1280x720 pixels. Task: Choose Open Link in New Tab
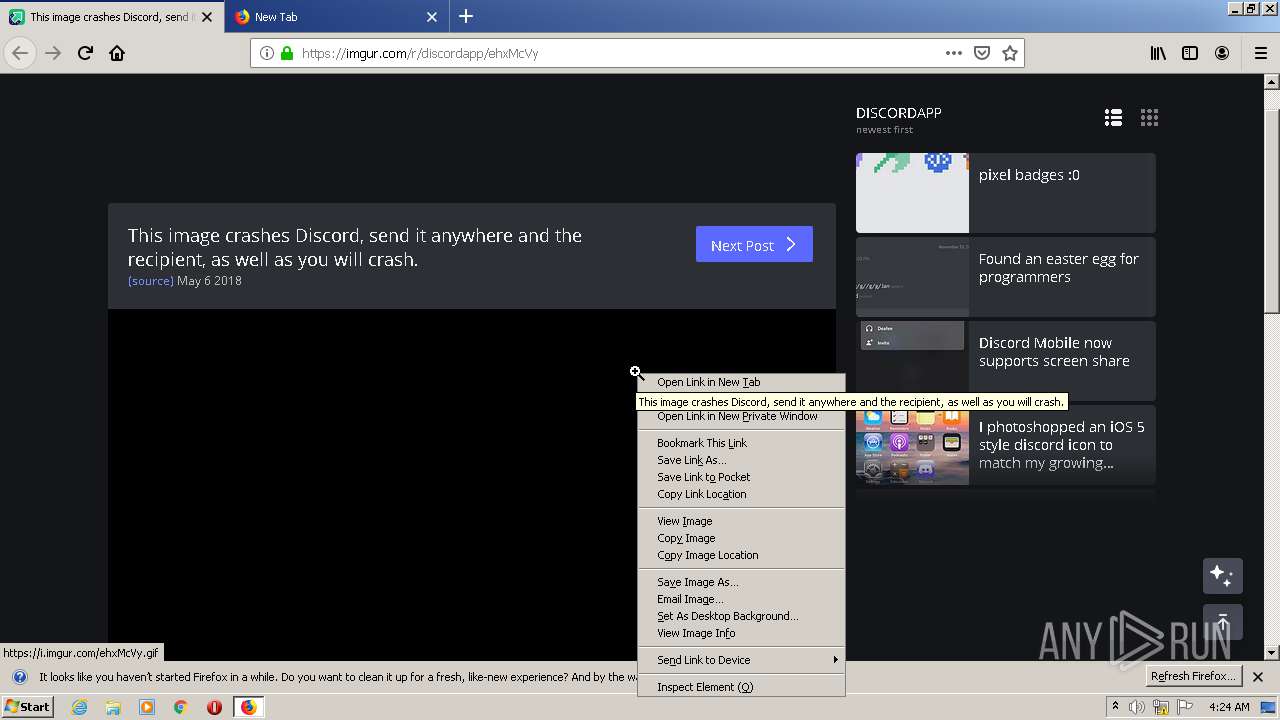tap(741, 382)
